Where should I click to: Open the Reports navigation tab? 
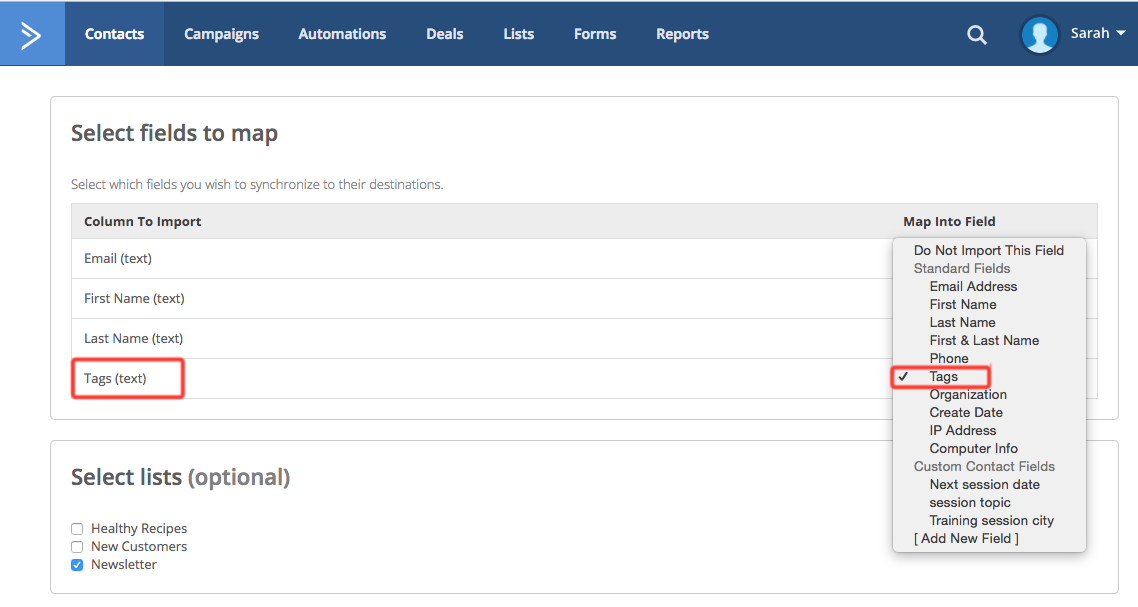[x=682, y=34]
